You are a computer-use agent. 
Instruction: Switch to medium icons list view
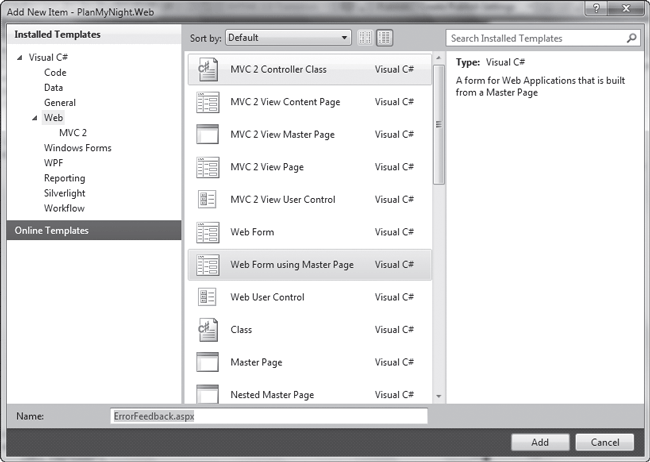pyautogui.click(x=384, y=38)
